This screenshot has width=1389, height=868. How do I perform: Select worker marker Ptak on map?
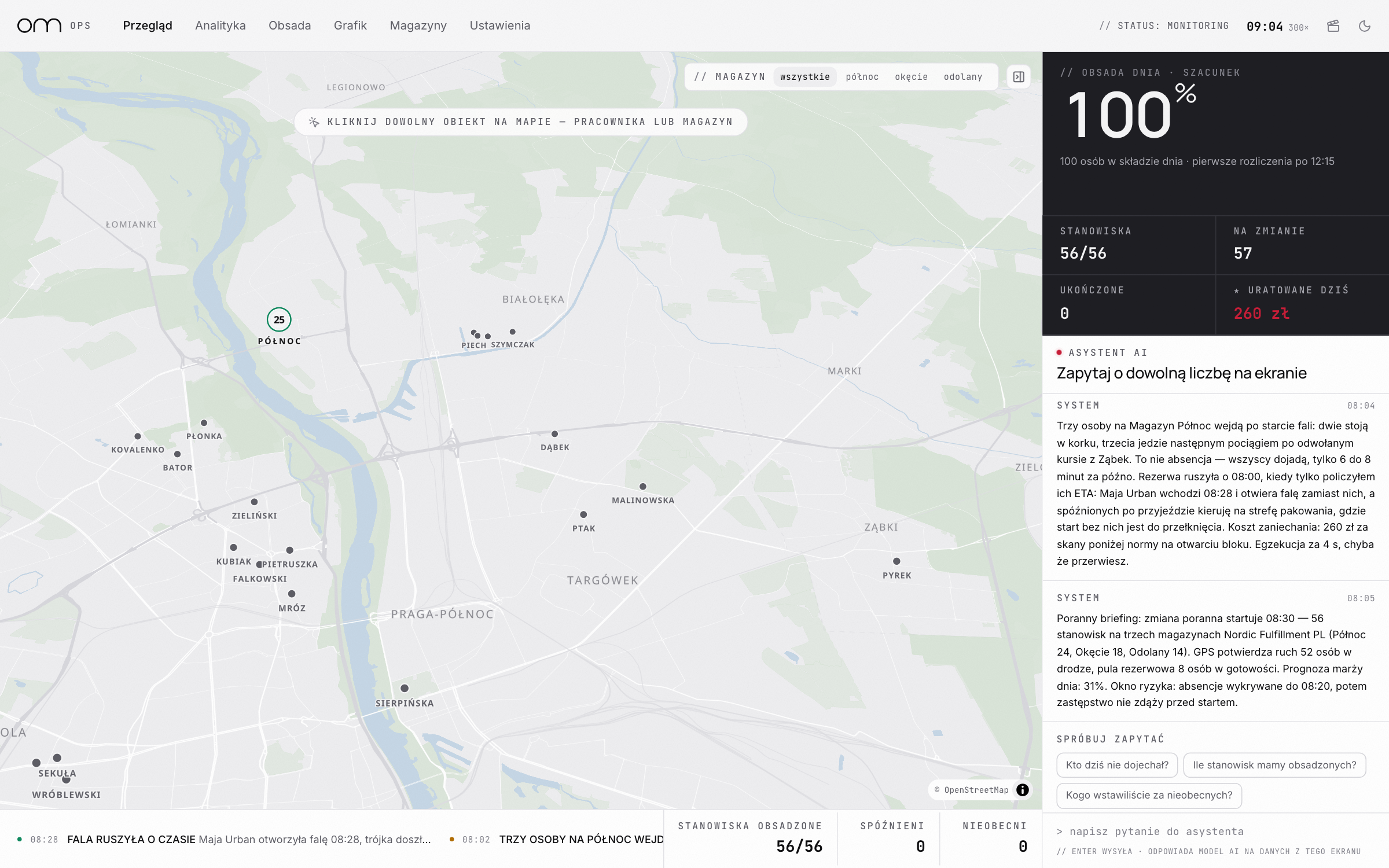coord(583,514)
